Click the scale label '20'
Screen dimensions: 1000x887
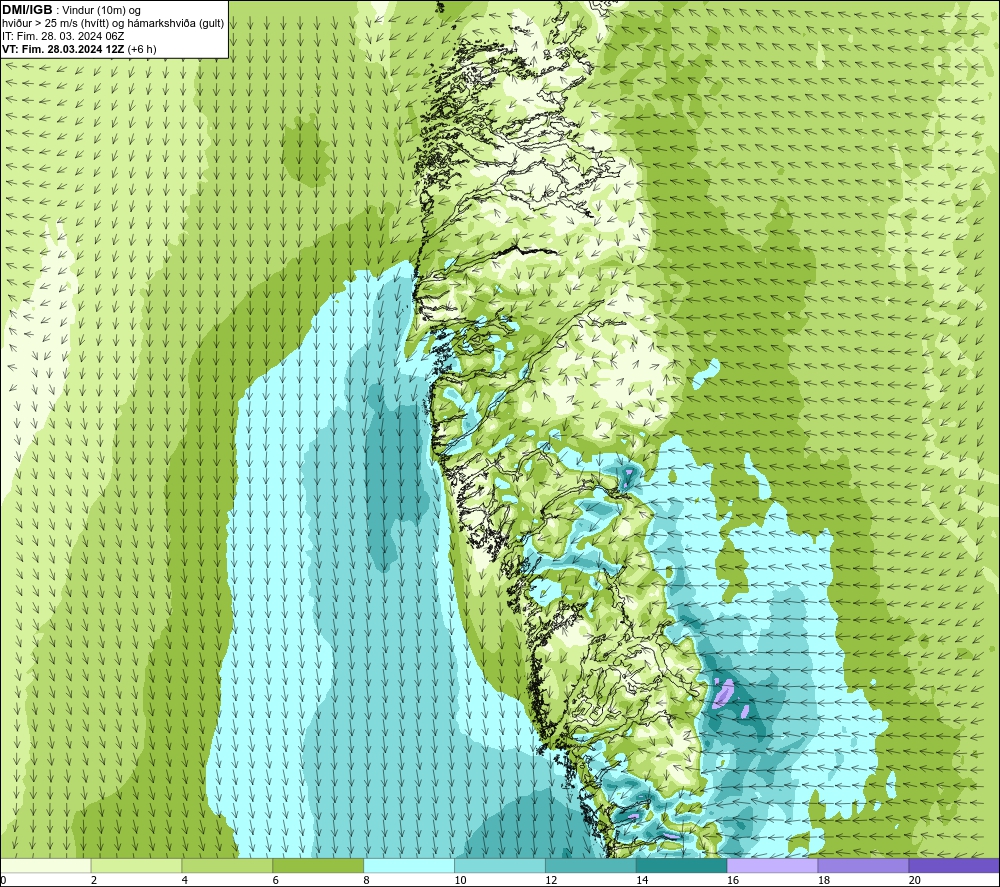(x=915, y=880)
